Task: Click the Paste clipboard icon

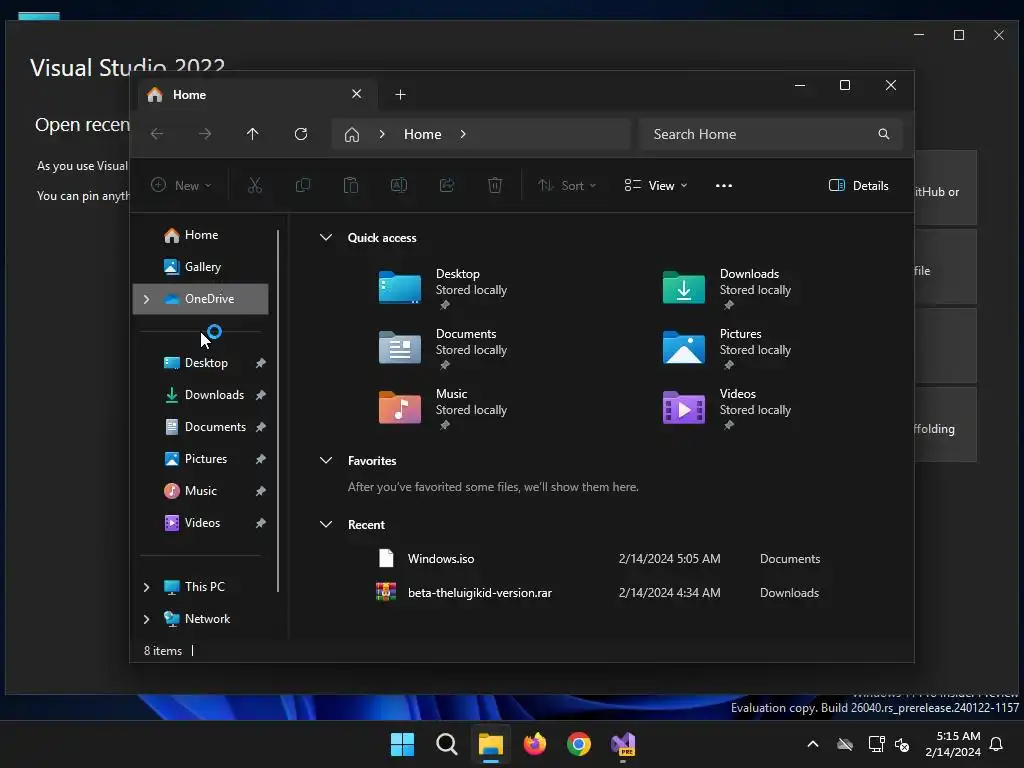Action: point(351,185)
